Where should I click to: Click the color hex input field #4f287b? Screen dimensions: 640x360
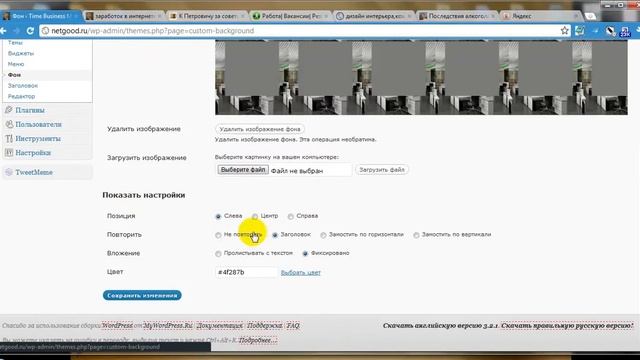click(246, 272)
